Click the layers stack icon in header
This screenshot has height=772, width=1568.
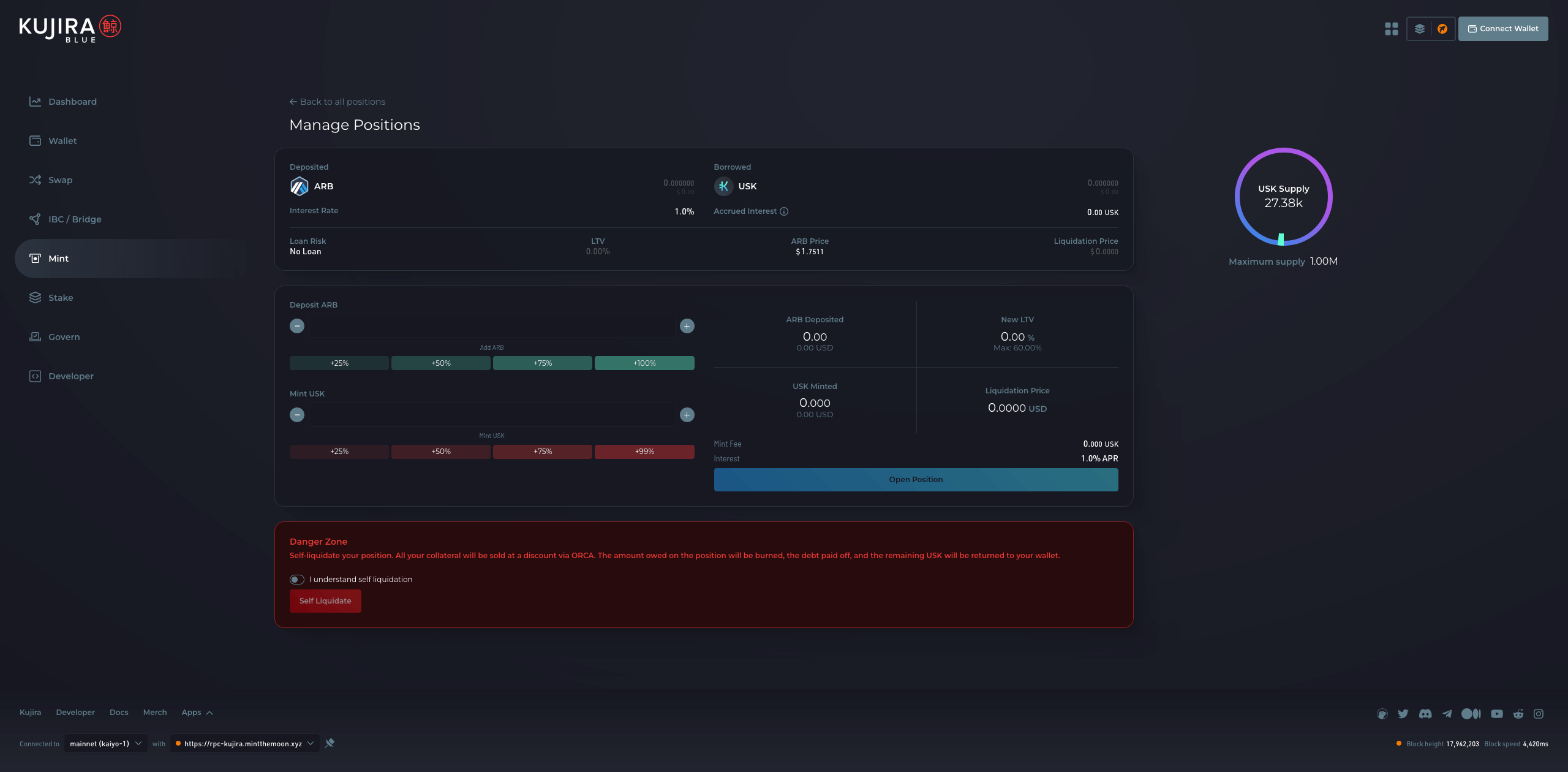[1419, 29]
